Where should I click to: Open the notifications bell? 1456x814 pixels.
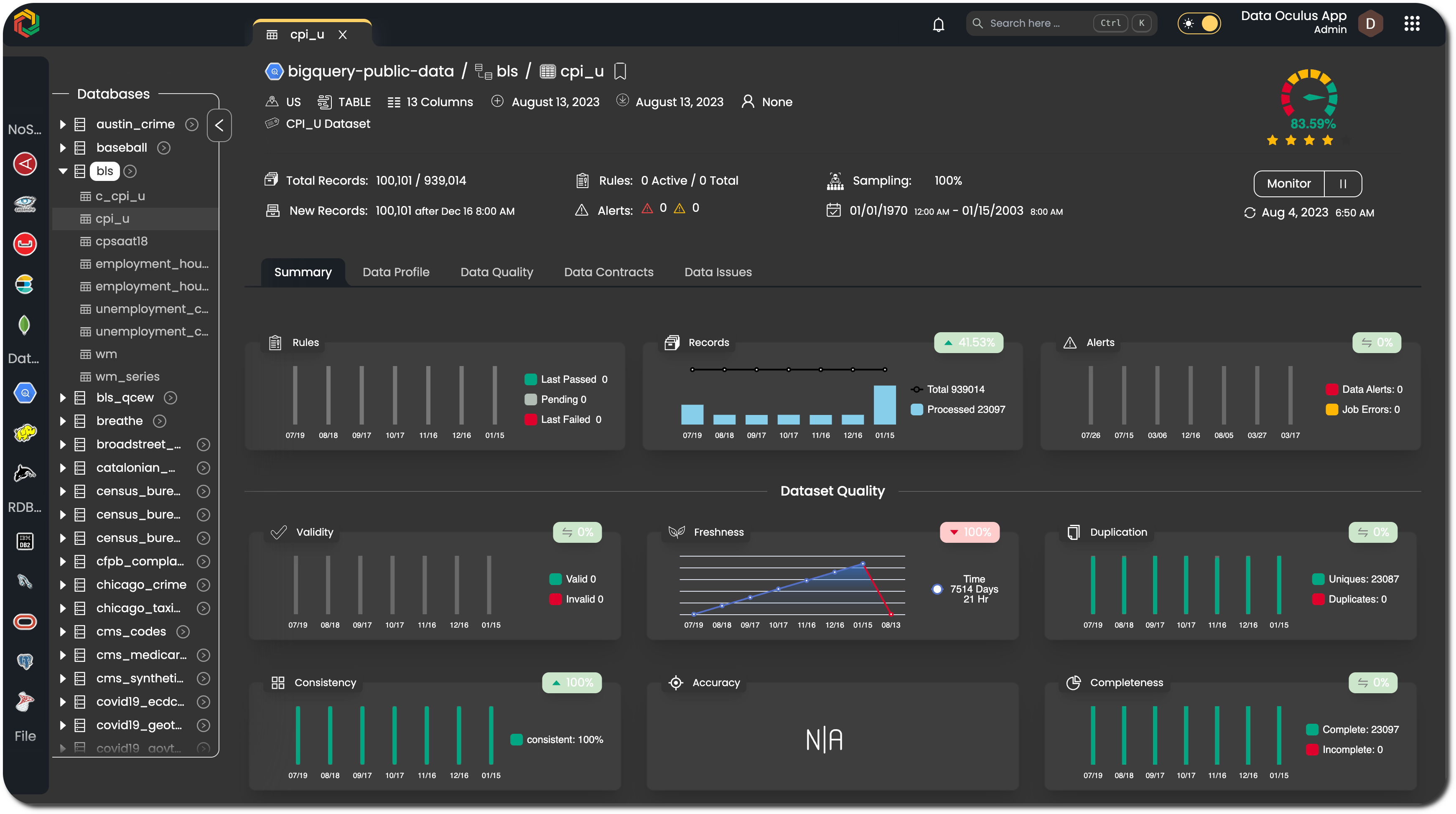click(938, 24)
